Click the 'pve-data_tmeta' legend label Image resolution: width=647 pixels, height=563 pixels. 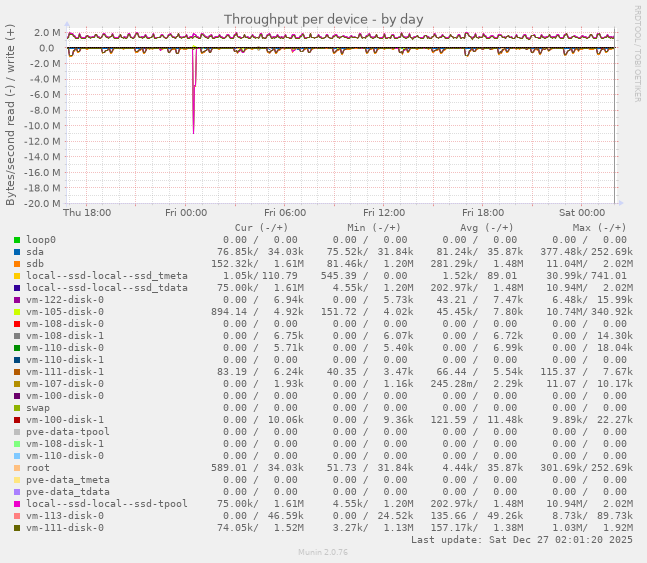point(68,480)
